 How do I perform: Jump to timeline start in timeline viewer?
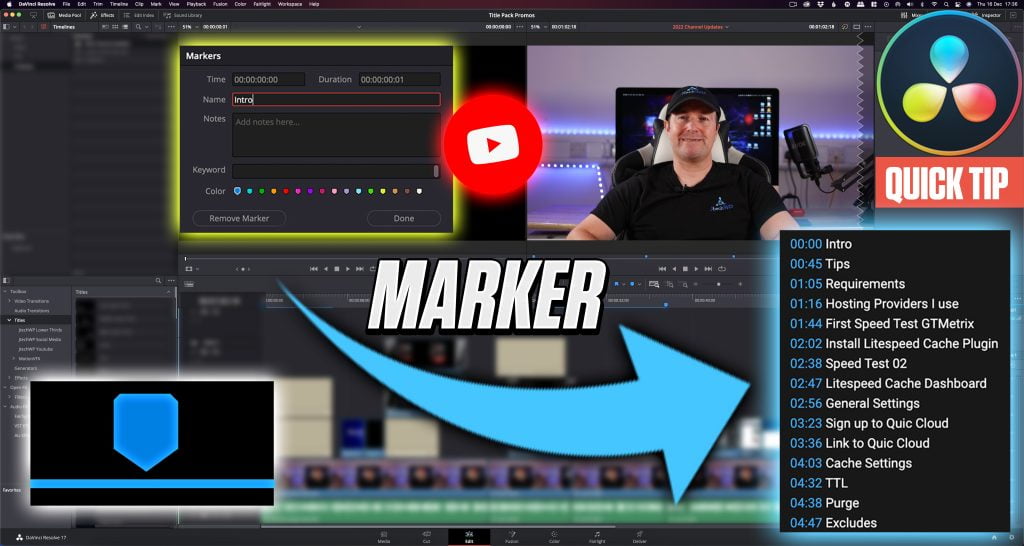[x=662, y=268]
